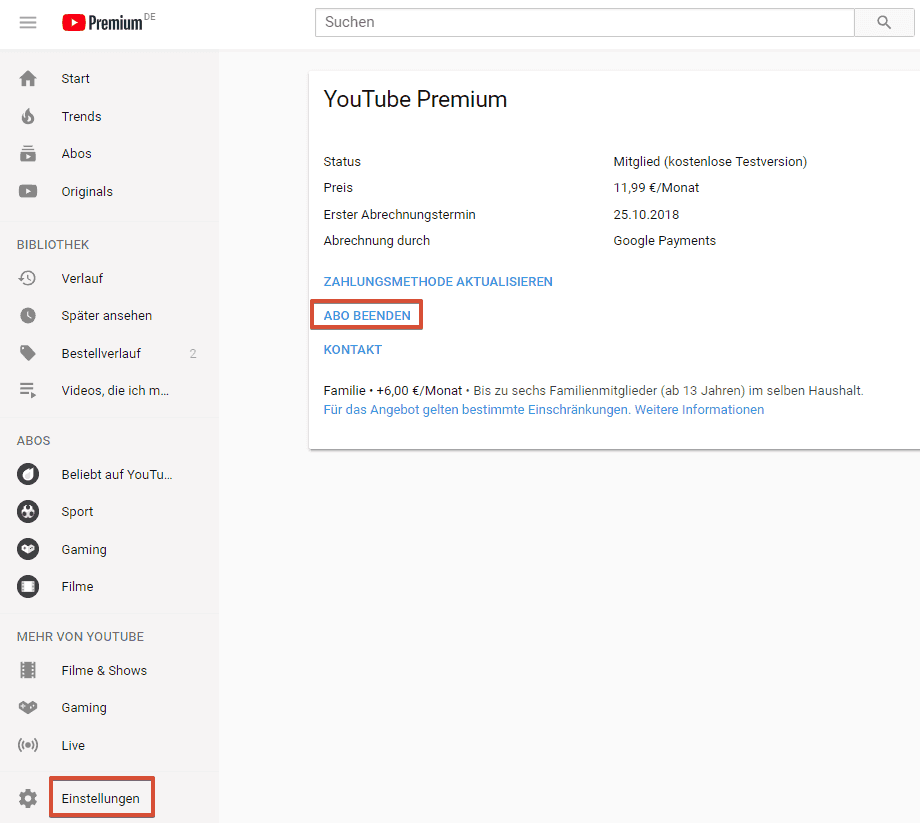The image size is (920, 823).
Task: Click the Einstellungen gear icon
Action: point(28,798)
